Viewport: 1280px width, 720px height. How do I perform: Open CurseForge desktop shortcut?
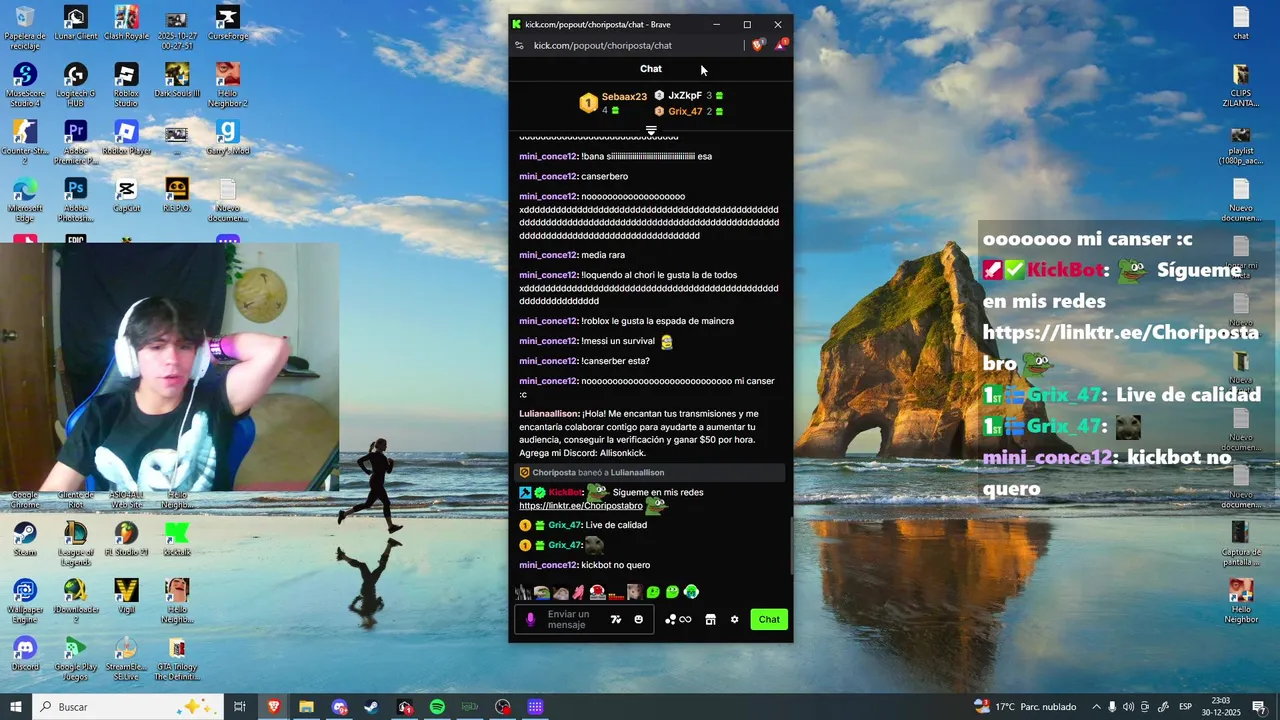coord(227,24)
